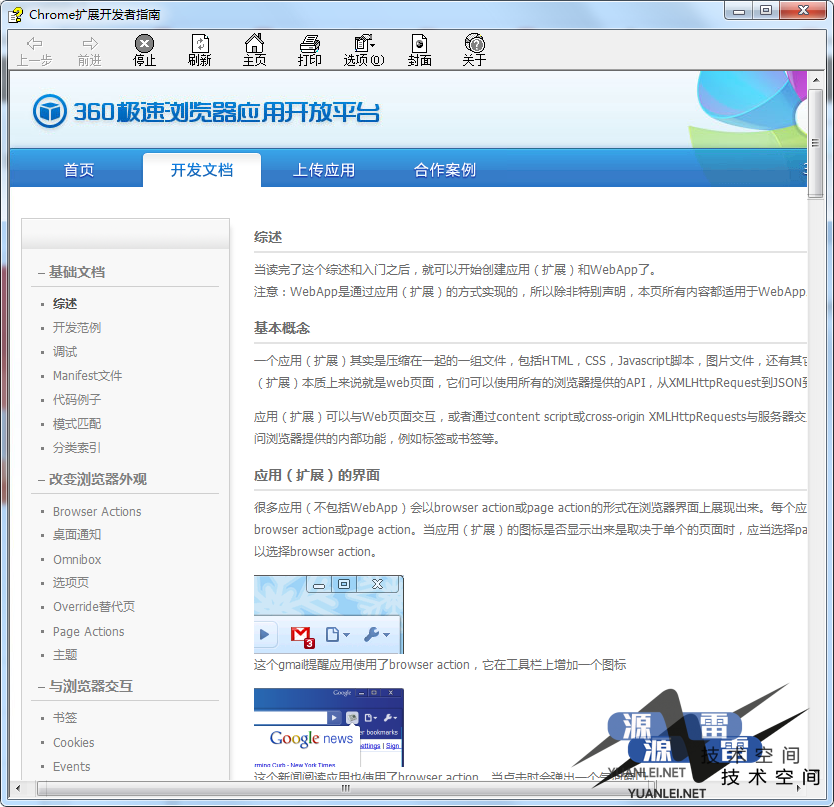
Task: Click the vertical scrollbar thumb
Action: tap(815, 144)
